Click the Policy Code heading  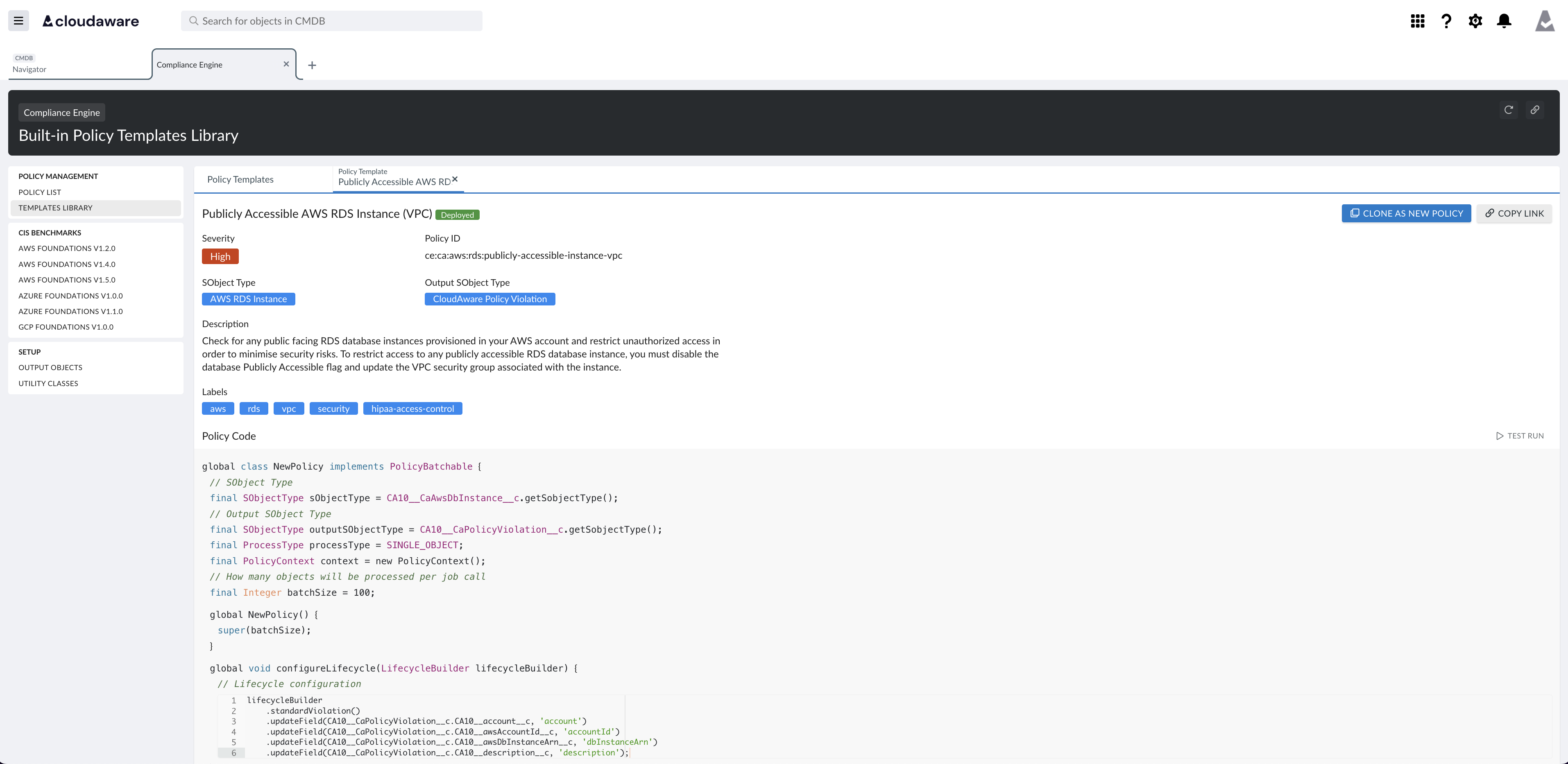click(x=229, y=436)
